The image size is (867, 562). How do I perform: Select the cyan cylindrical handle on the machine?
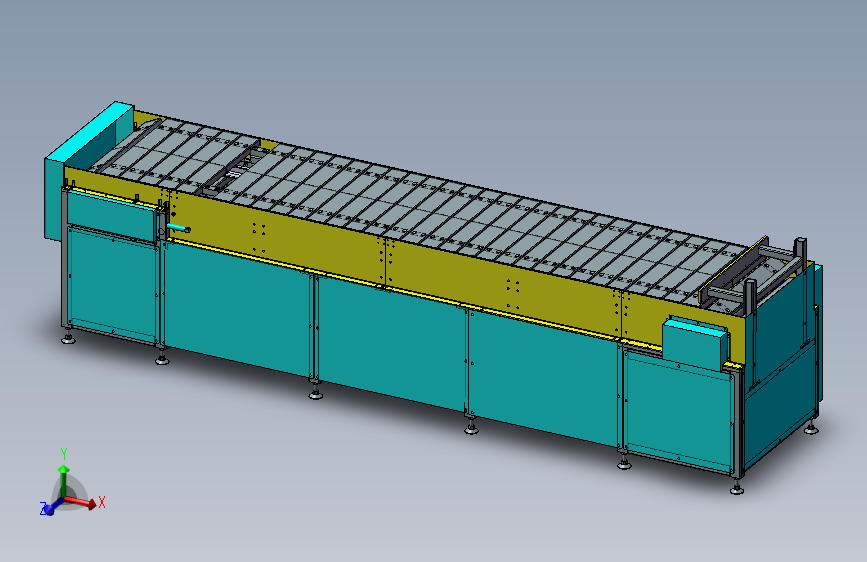click(x=179, y=228)
